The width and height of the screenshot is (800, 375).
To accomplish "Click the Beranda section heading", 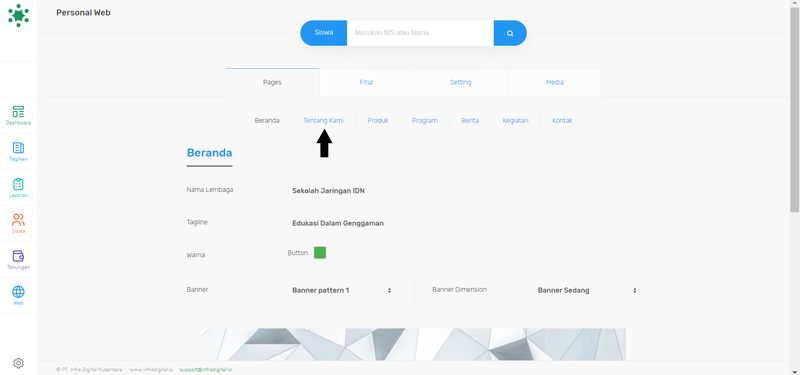I will [209, 153].
